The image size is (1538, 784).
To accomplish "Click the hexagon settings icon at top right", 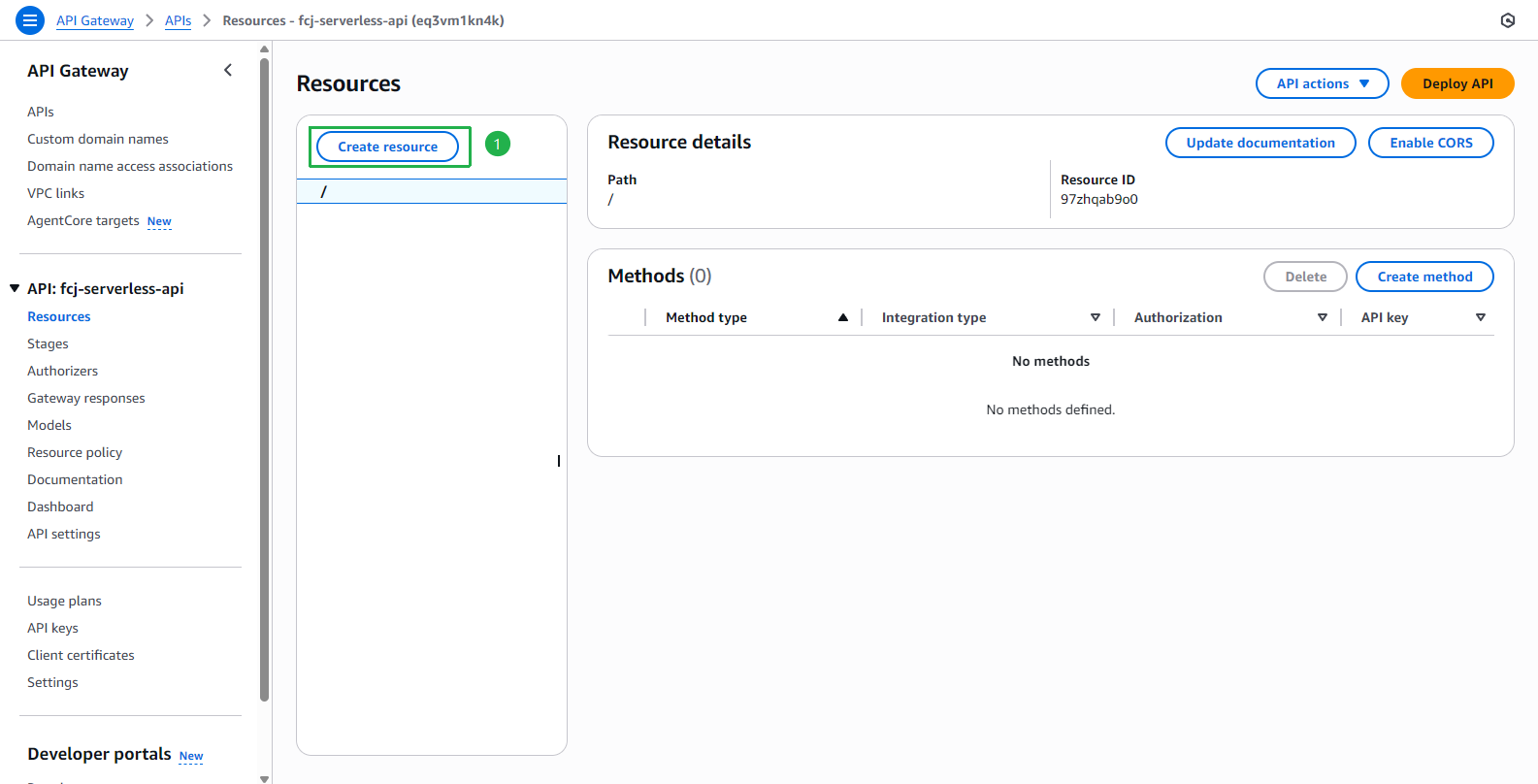I will pos(1507,20).
